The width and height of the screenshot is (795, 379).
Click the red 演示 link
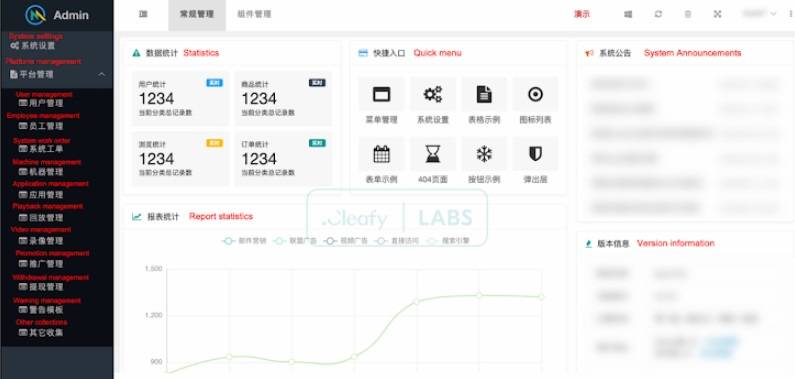(582, 14)
